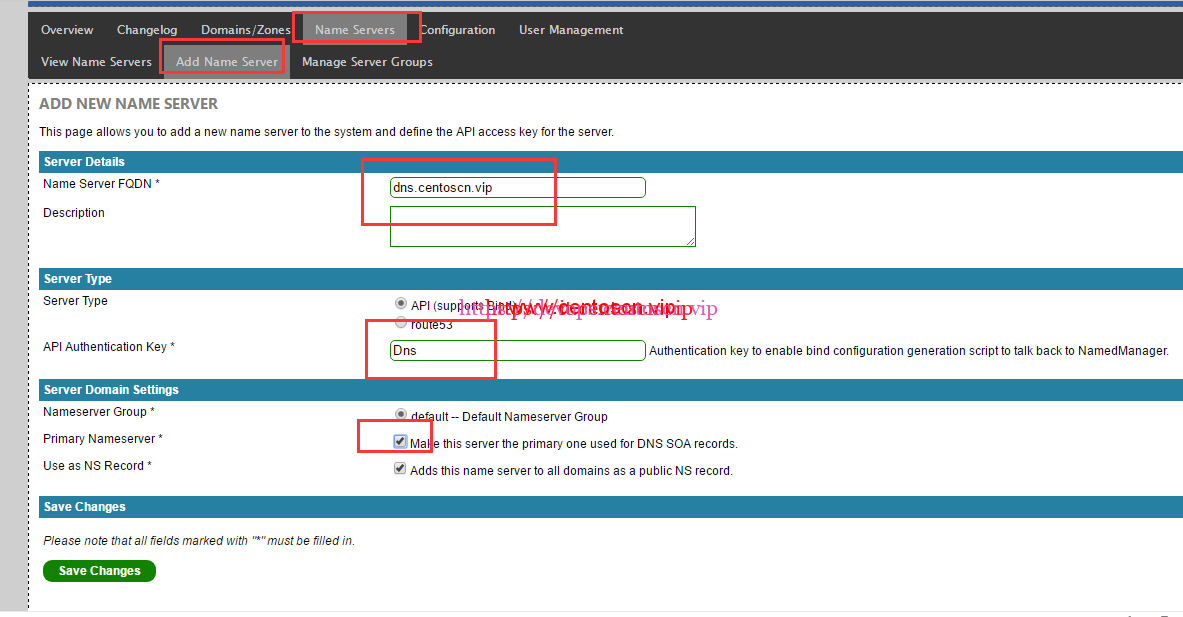Click the API Authentication Key field
The width and height of the screenshot is (1183, 617).
pos(517,350)
